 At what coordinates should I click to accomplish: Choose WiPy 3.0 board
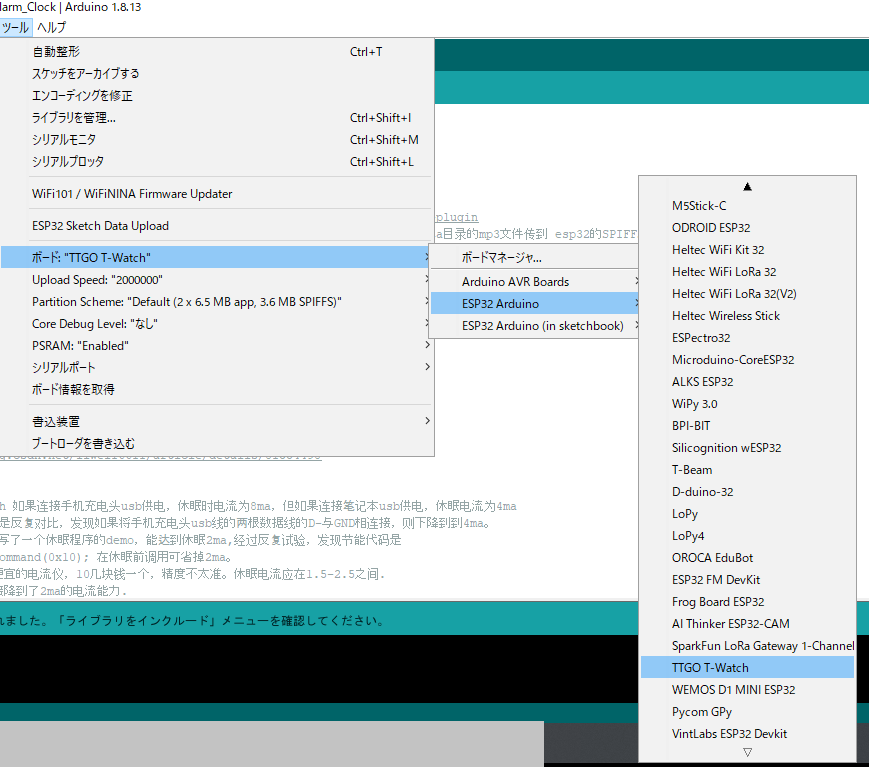[747, 403]
